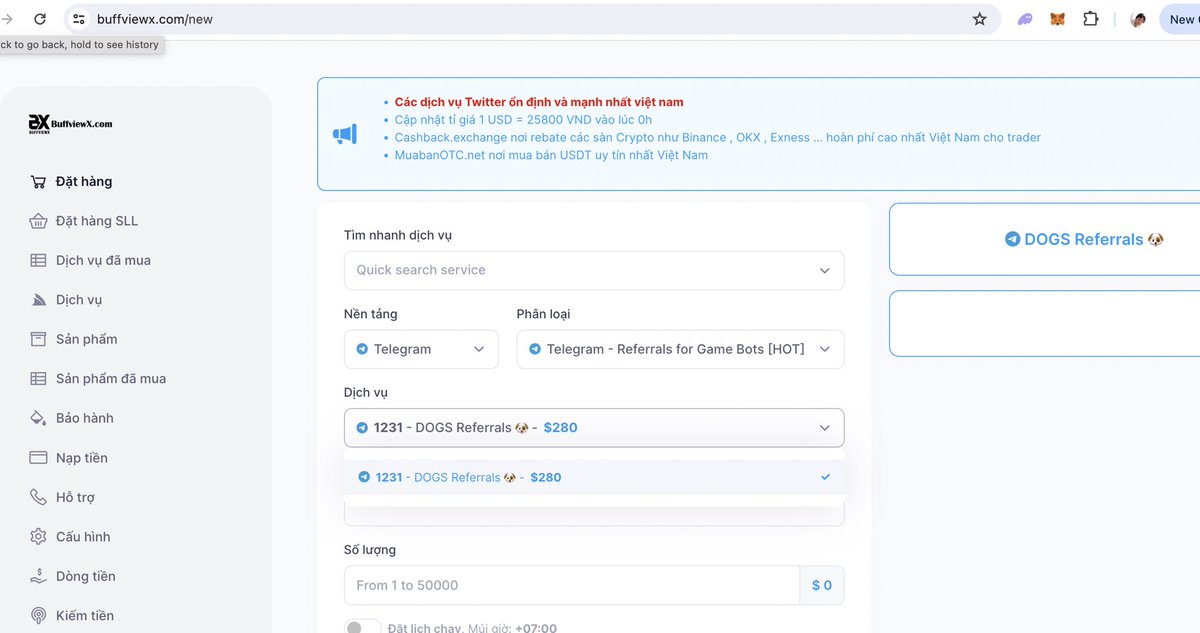Click the red Twitter services announcement text
1200x633 pixels.
(x=539, y=102)
